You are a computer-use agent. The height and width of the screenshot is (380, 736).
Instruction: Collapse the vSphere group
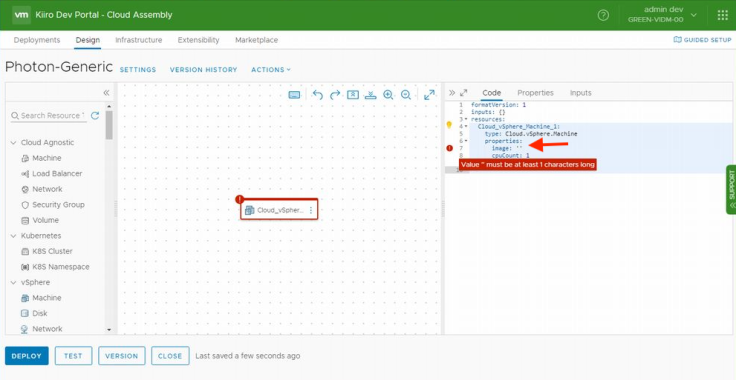13,282
